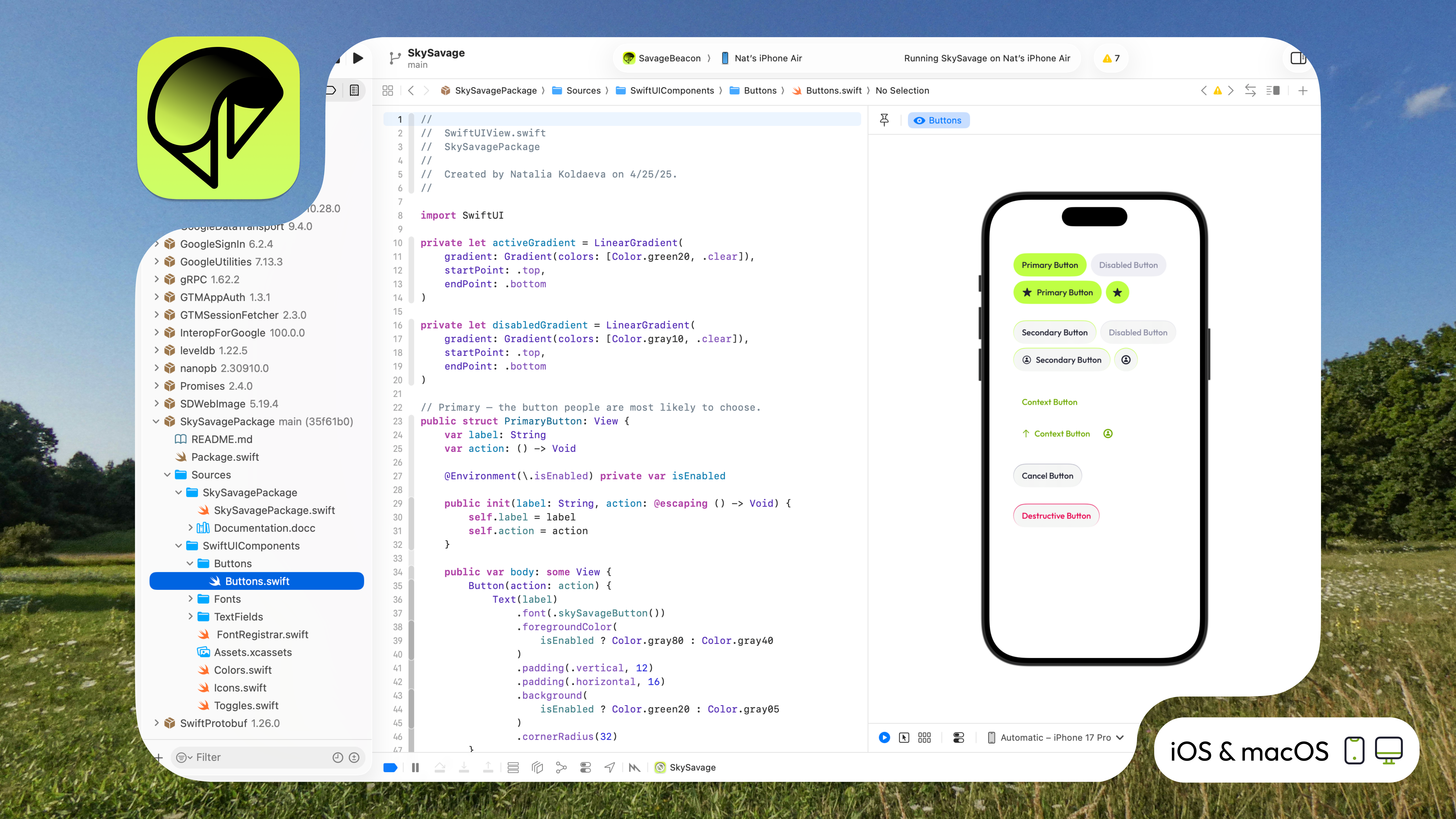The width and height of the screenshot is (1456, 819).
Task: Show preview variants grid
Action: tap(925, 738)
